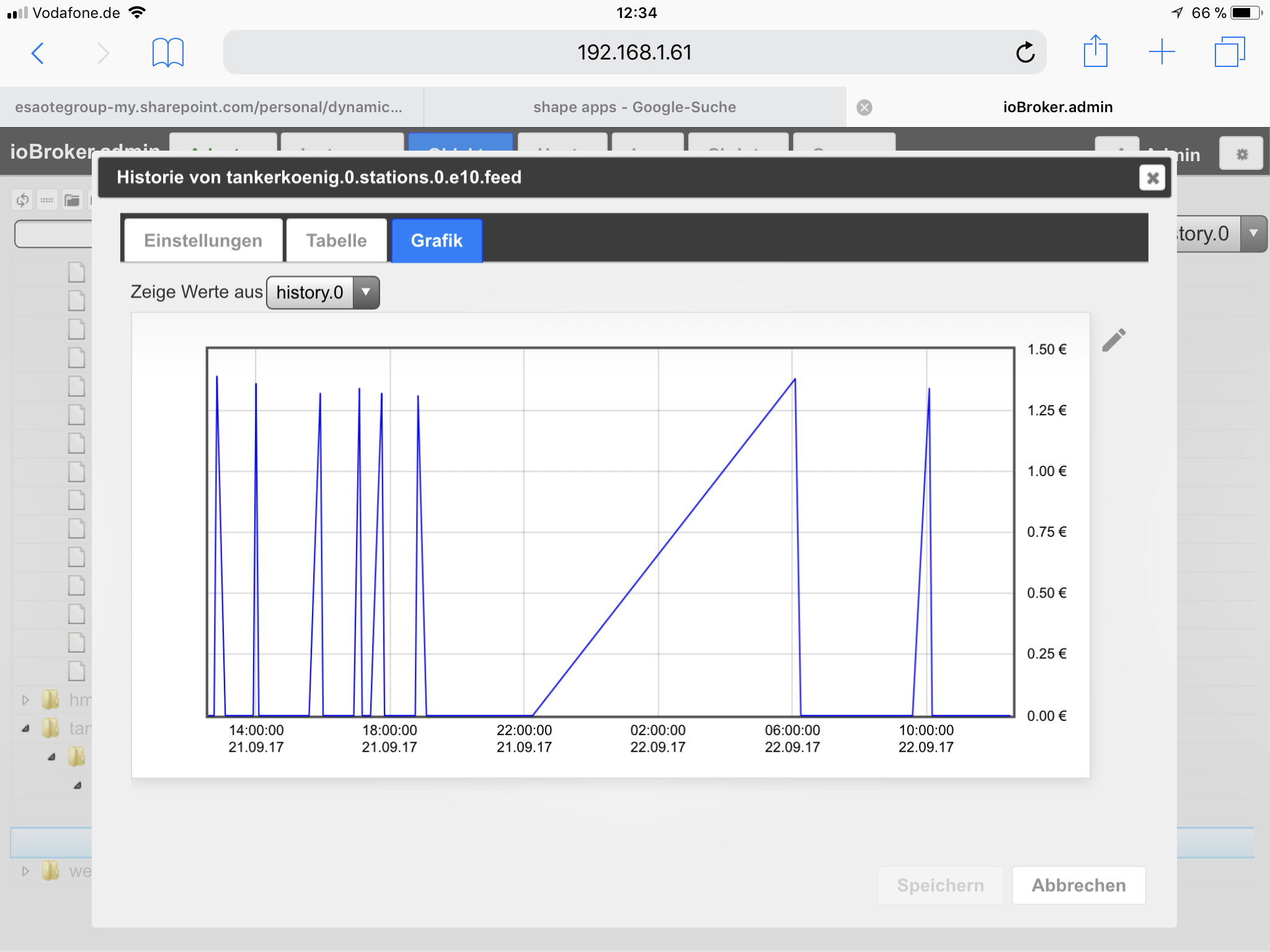Add new Safari tab with plus
The image size is (1270, 952).
[x=1161, y=52]
